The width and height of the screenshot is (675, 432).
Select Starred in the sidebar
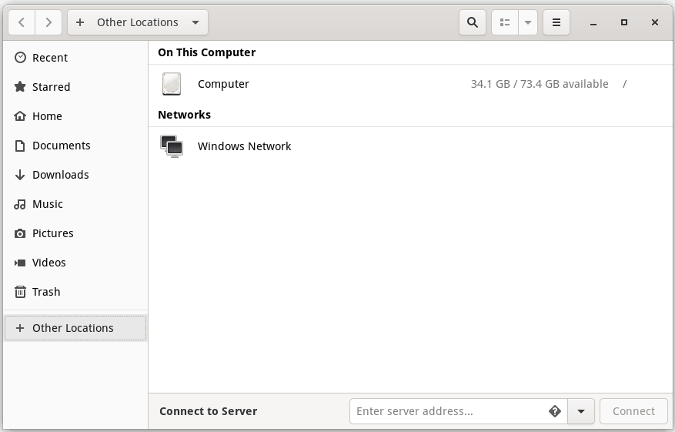[51, 87]
